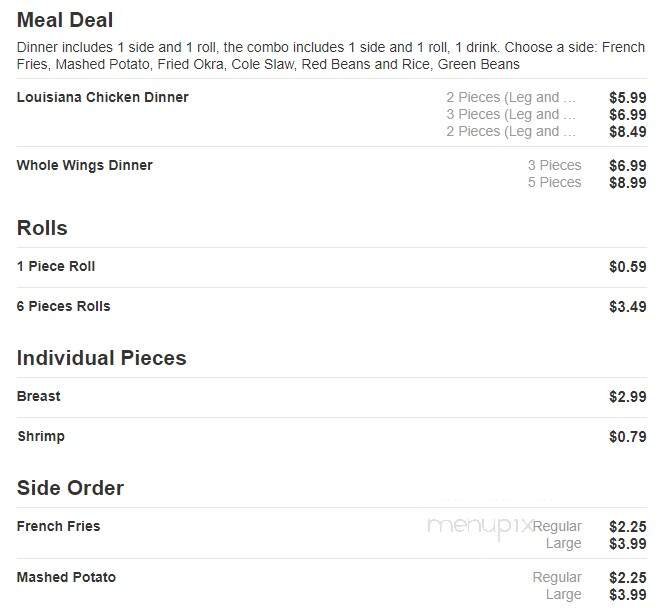Viewport: 660px width, 608px height.
Task: Select Regular Mashed Potato size
Action: point(556,577)
